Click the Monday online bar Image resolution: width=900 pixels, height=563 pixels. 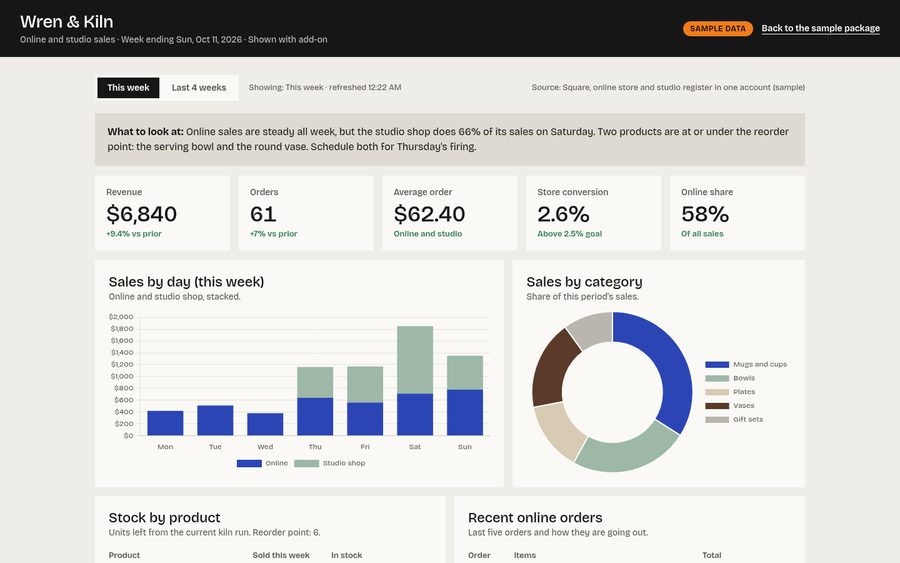coord(165,423)
